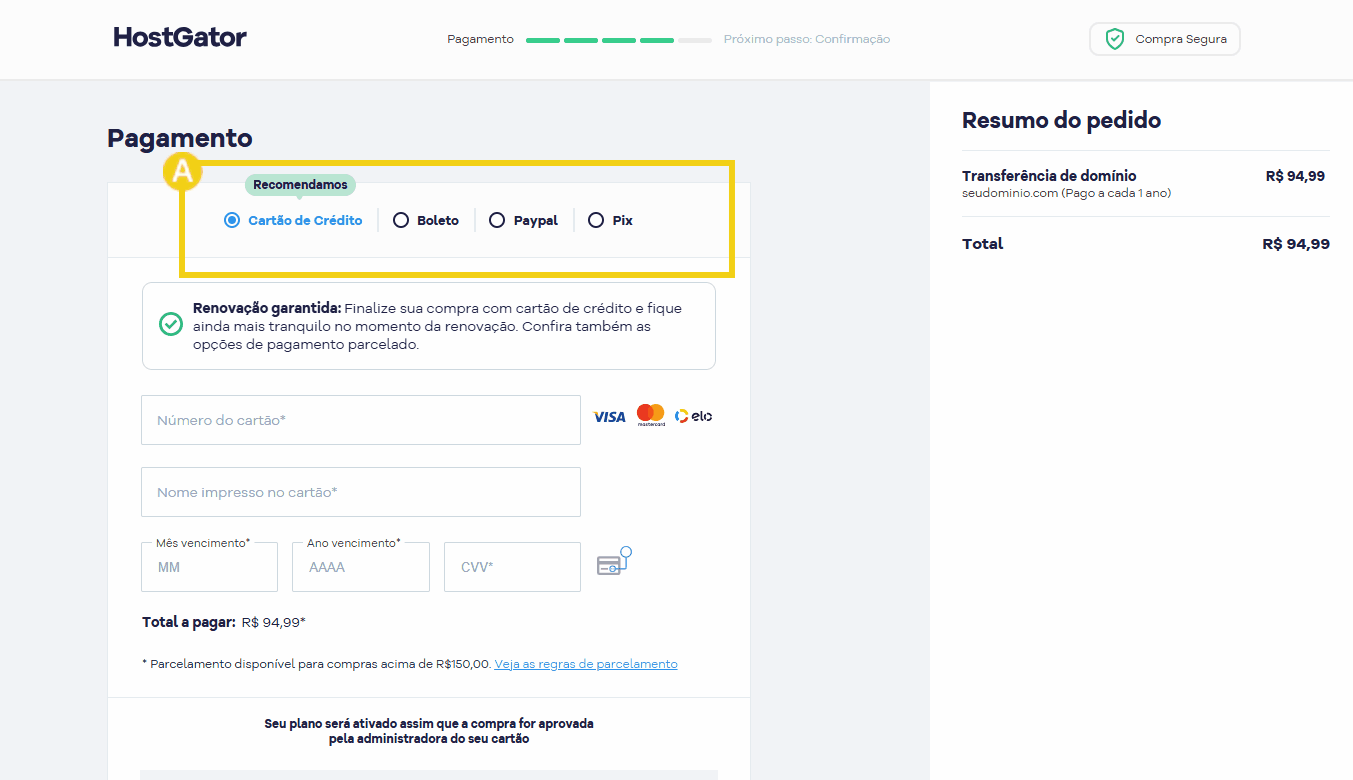Click Total a pagar R$ 94,99 text
The height and width of the screenshot is (780, 1353).
tap(224, 622)
